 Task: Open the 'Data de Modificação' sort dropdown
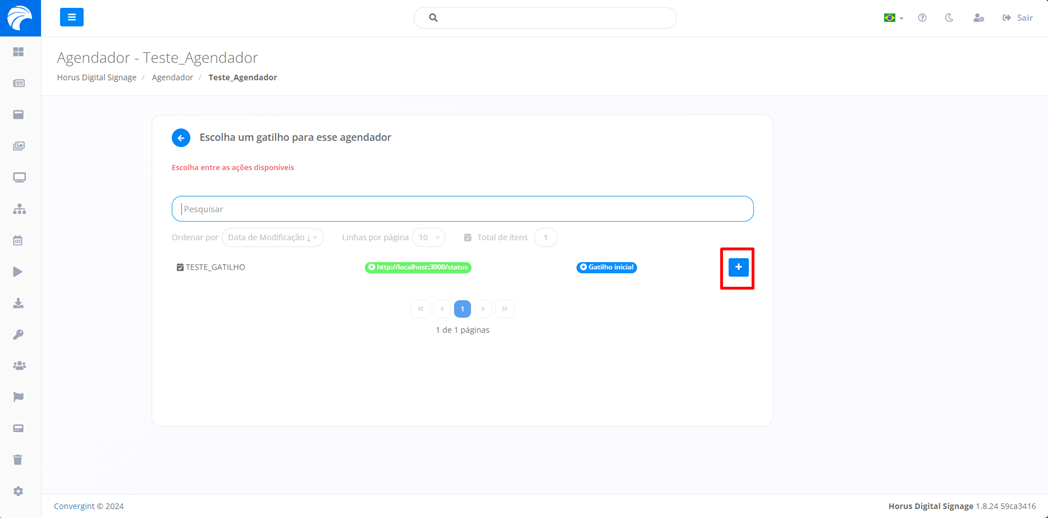[x=272, y=238]
